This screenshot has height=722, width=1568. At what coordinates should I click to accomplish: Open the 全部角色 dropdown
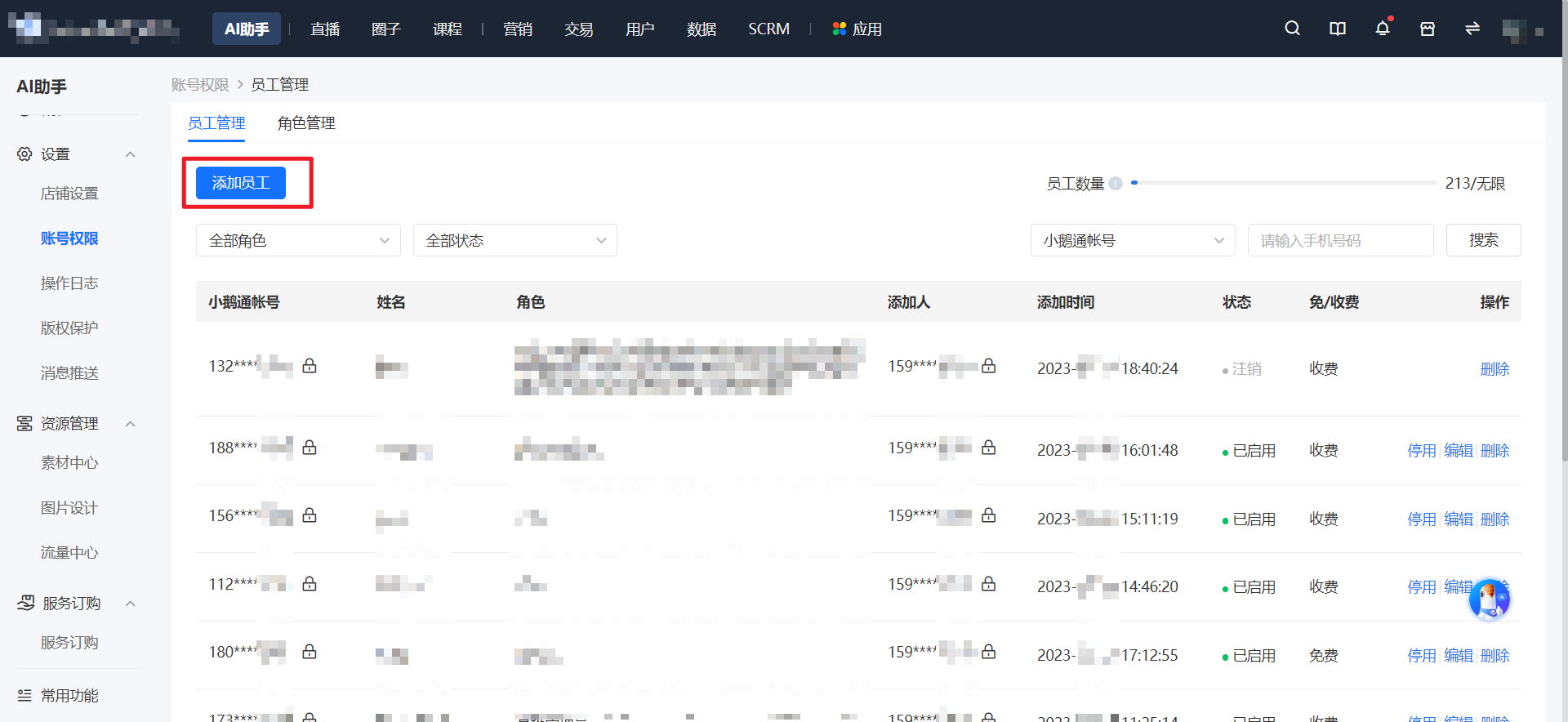pos(298,240)
